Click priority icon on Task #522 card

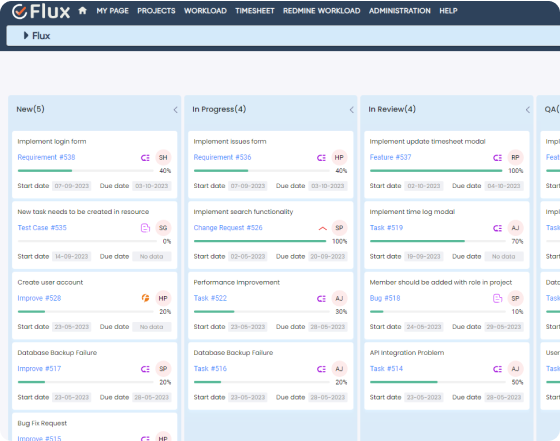click(x=321, y=299)
